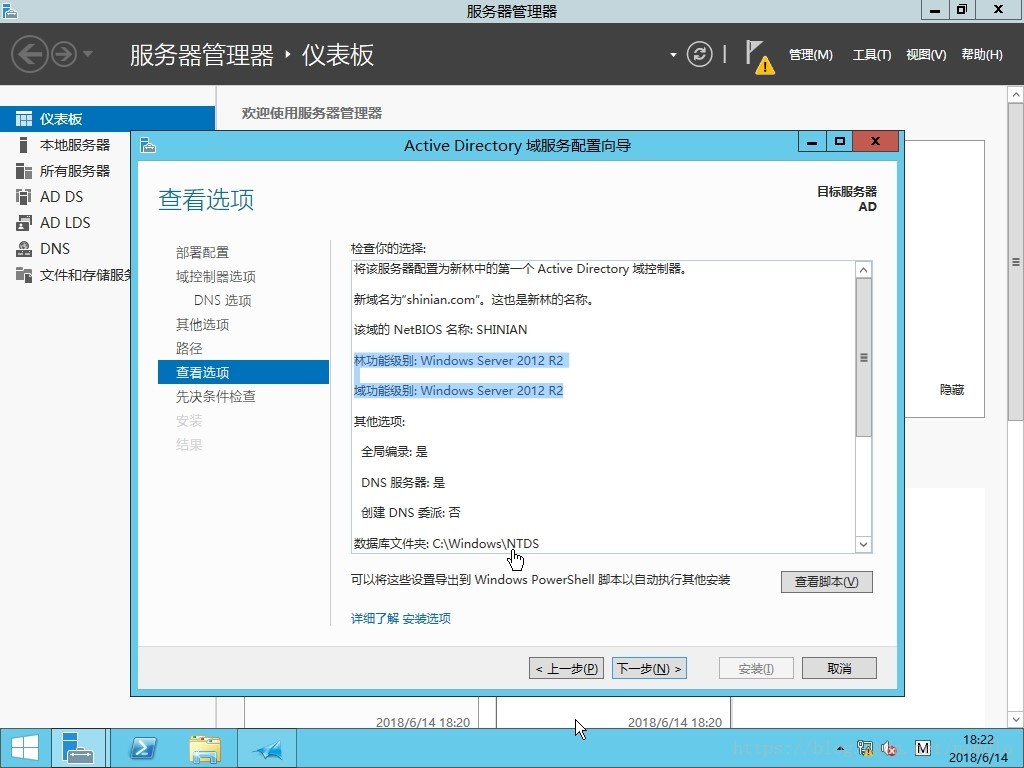Click the main window scroll-up arrow

click(x=1016, y=95)
